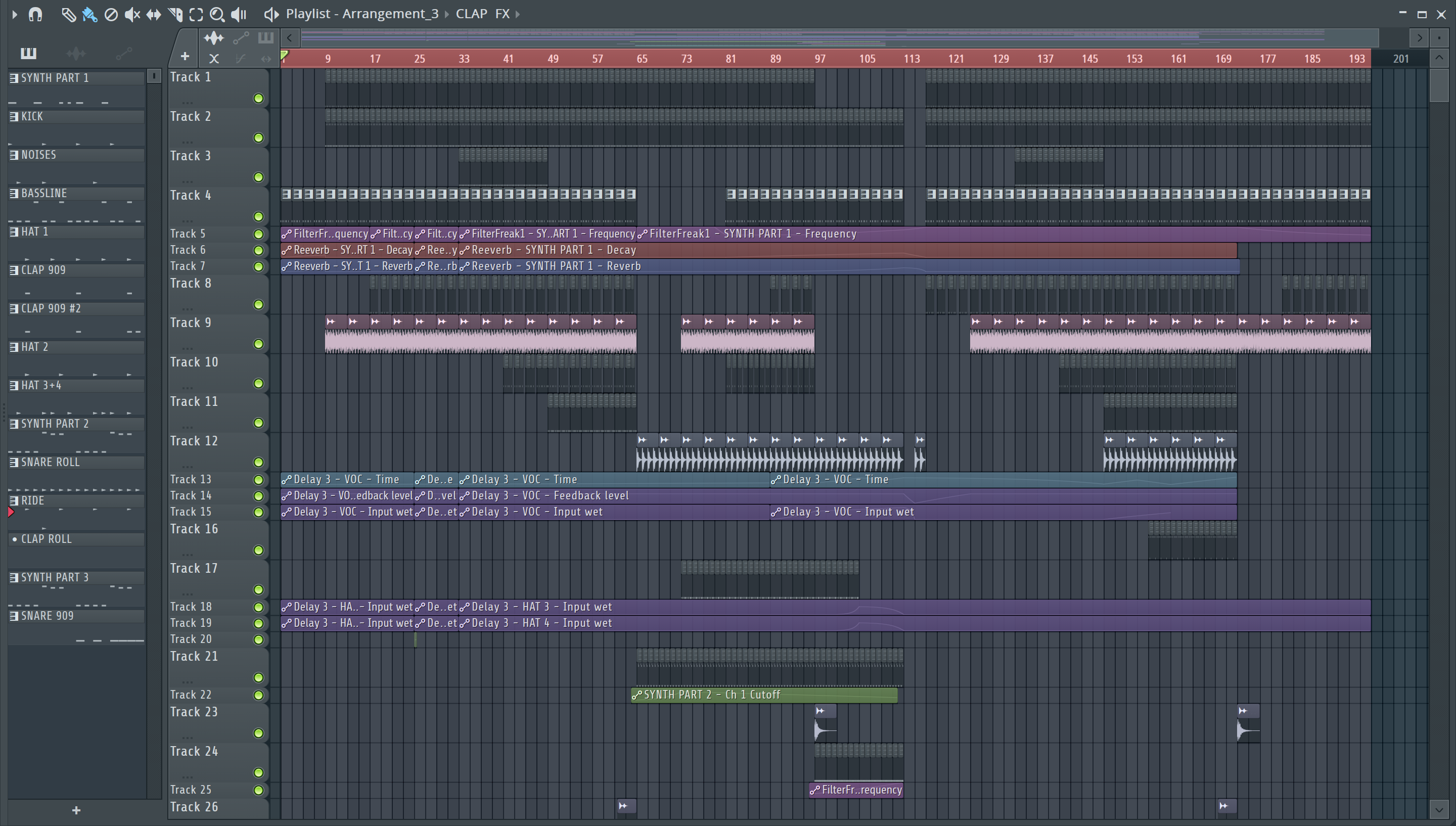
Task: Toggle the Track 12 mute switch
Action: tap(259, 463)
